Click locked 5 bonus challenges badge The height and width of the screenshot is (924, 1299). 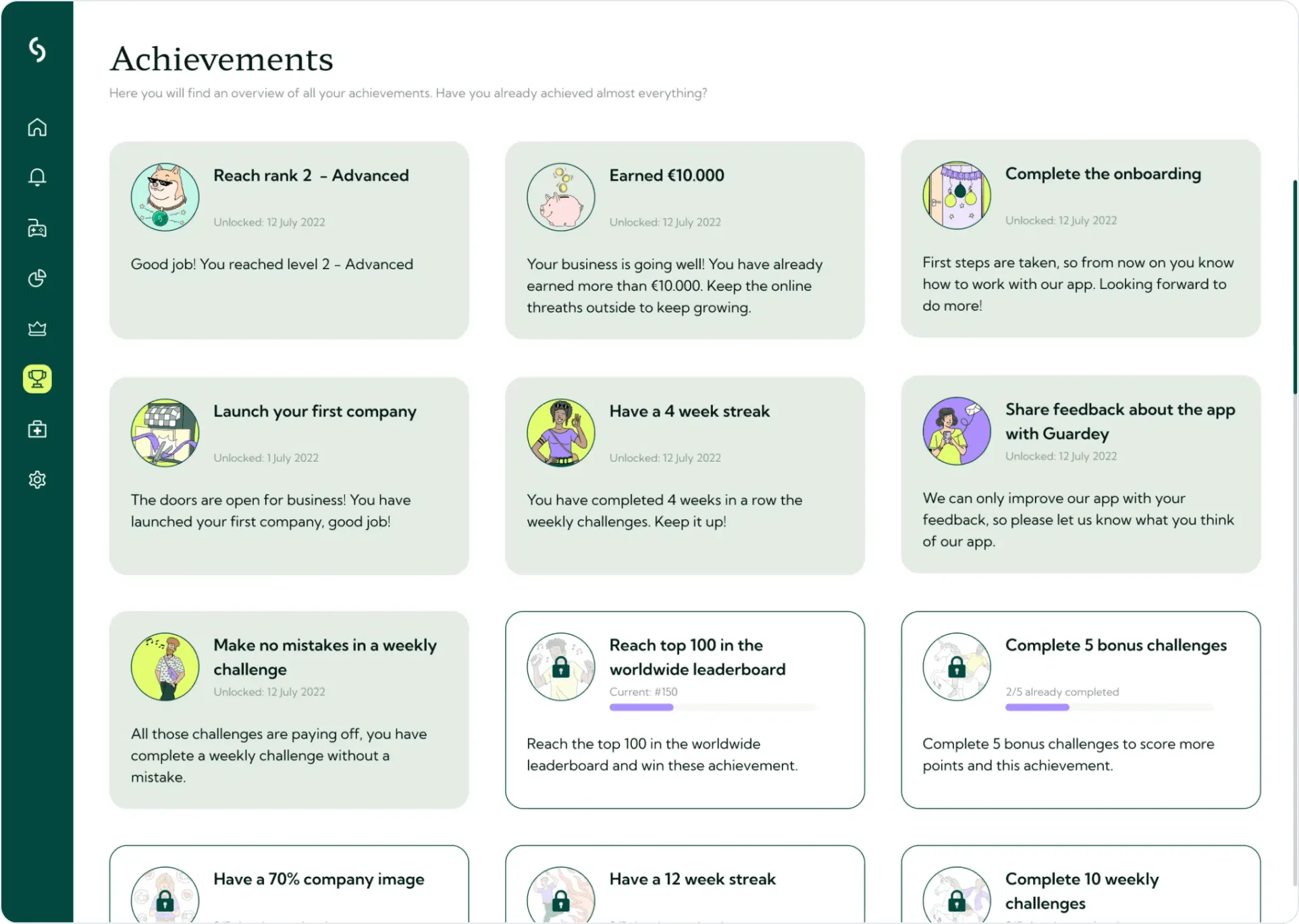pyautogui.click(x=956, y=667)
